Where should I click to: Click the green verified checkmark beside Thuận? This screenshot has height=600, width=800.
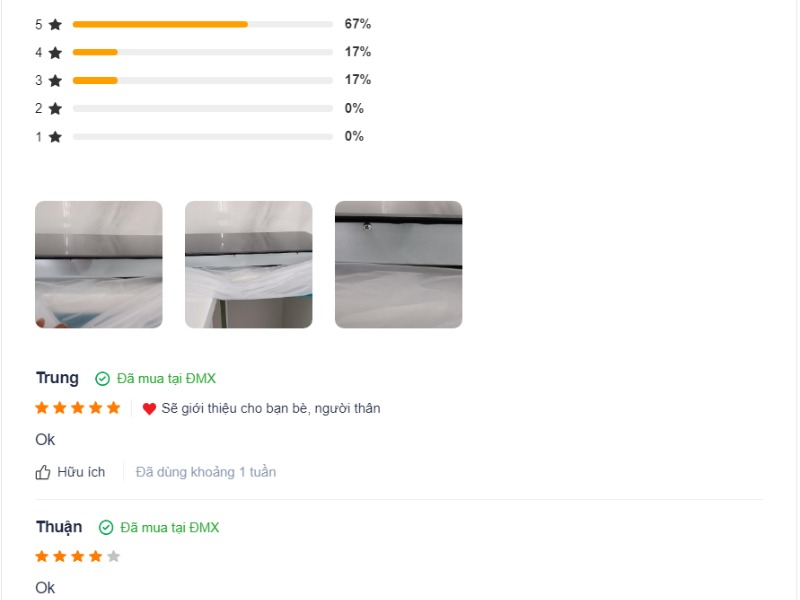[x=106, y=528]
